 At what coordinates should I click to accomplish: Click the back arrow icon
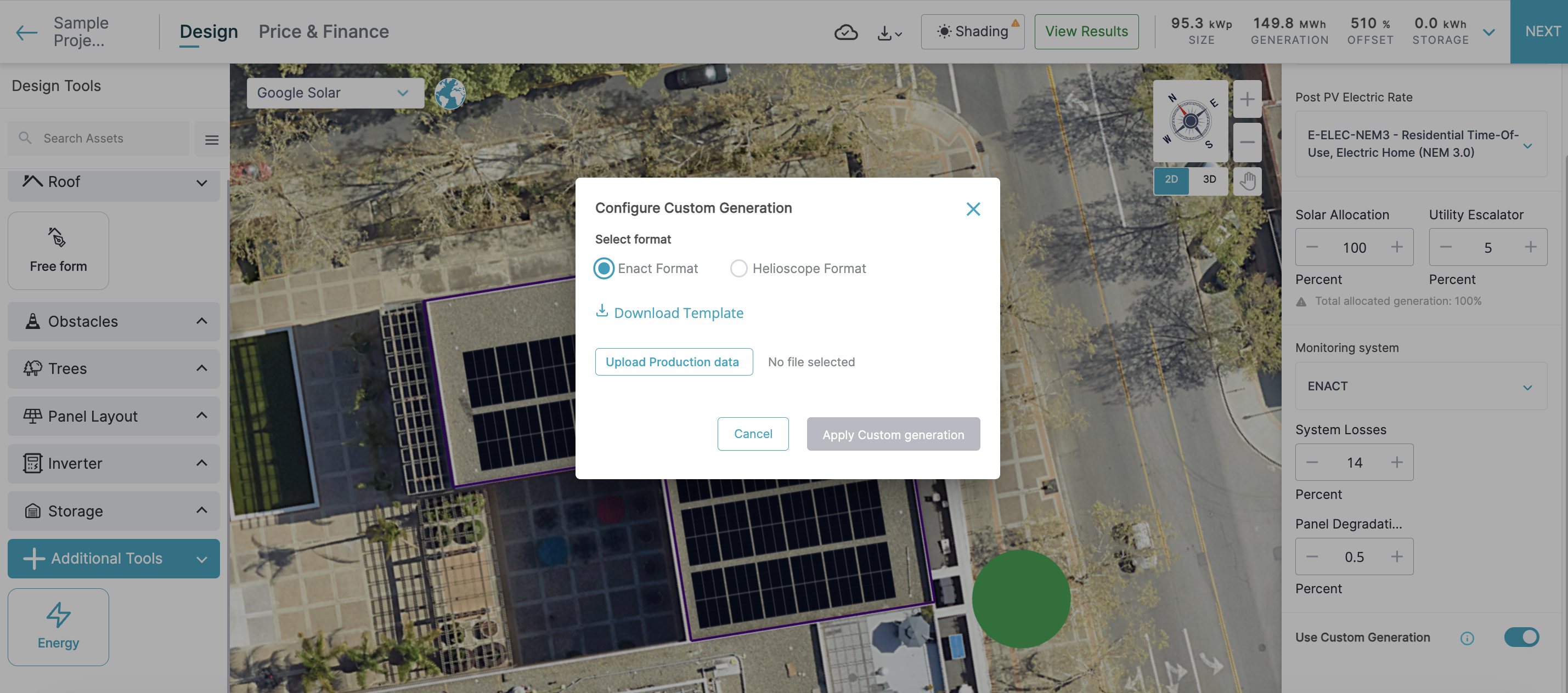tap(27, 32)
